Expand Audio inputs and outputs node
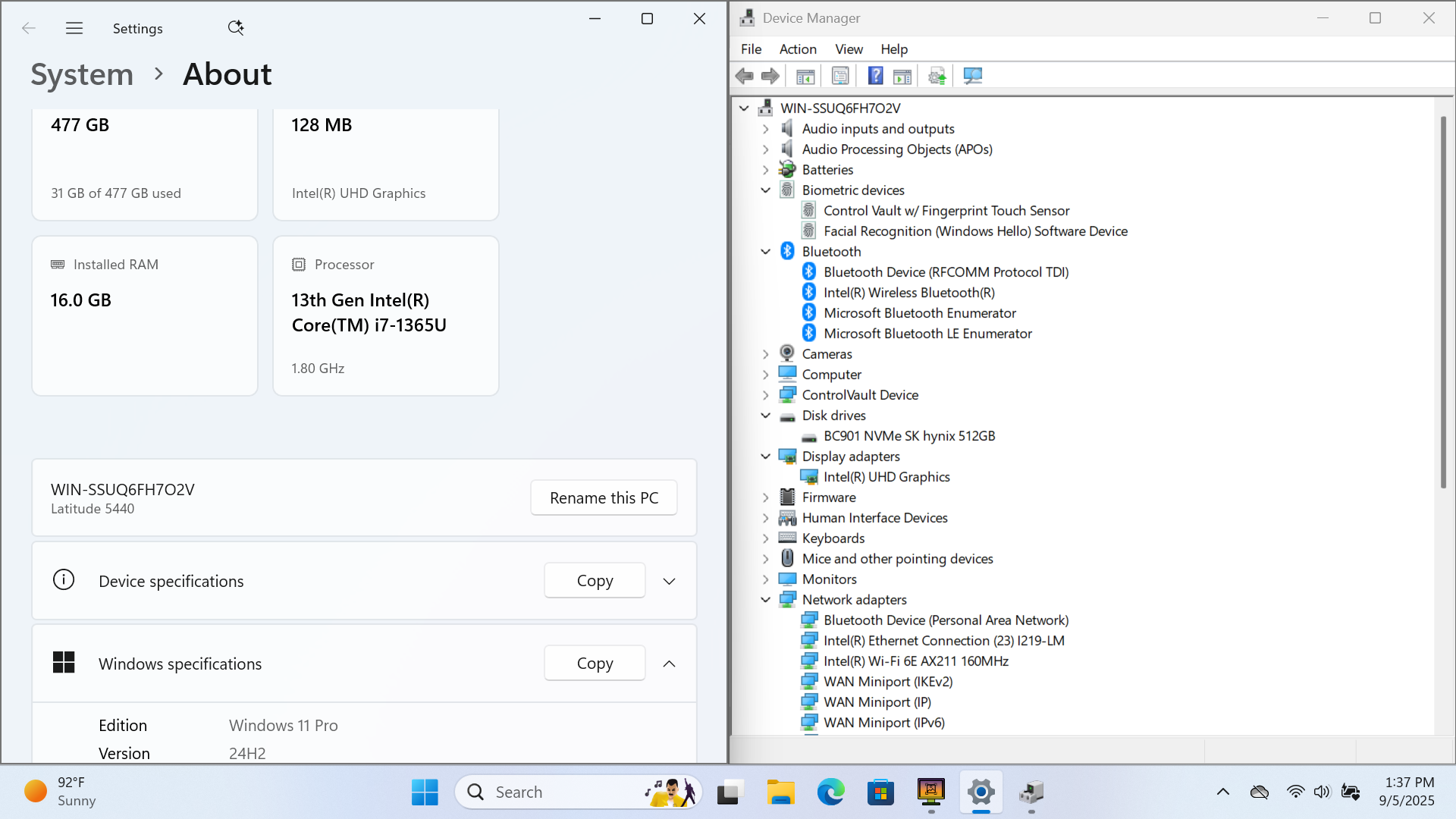The height and width of the screenshot is (819, 1456). [766, 129]
